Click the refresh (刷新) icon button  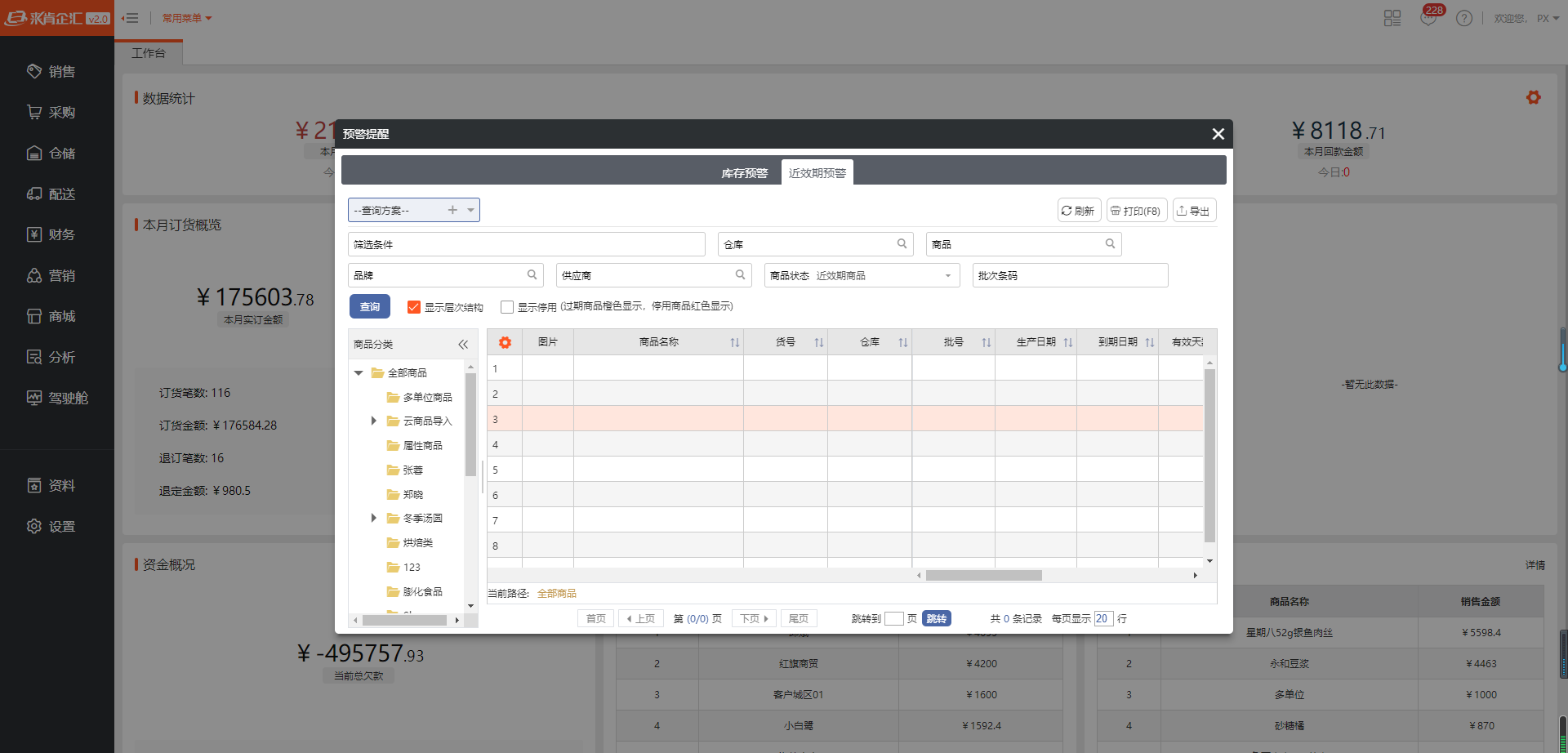pyautogui.click(x=1078, y=211)
